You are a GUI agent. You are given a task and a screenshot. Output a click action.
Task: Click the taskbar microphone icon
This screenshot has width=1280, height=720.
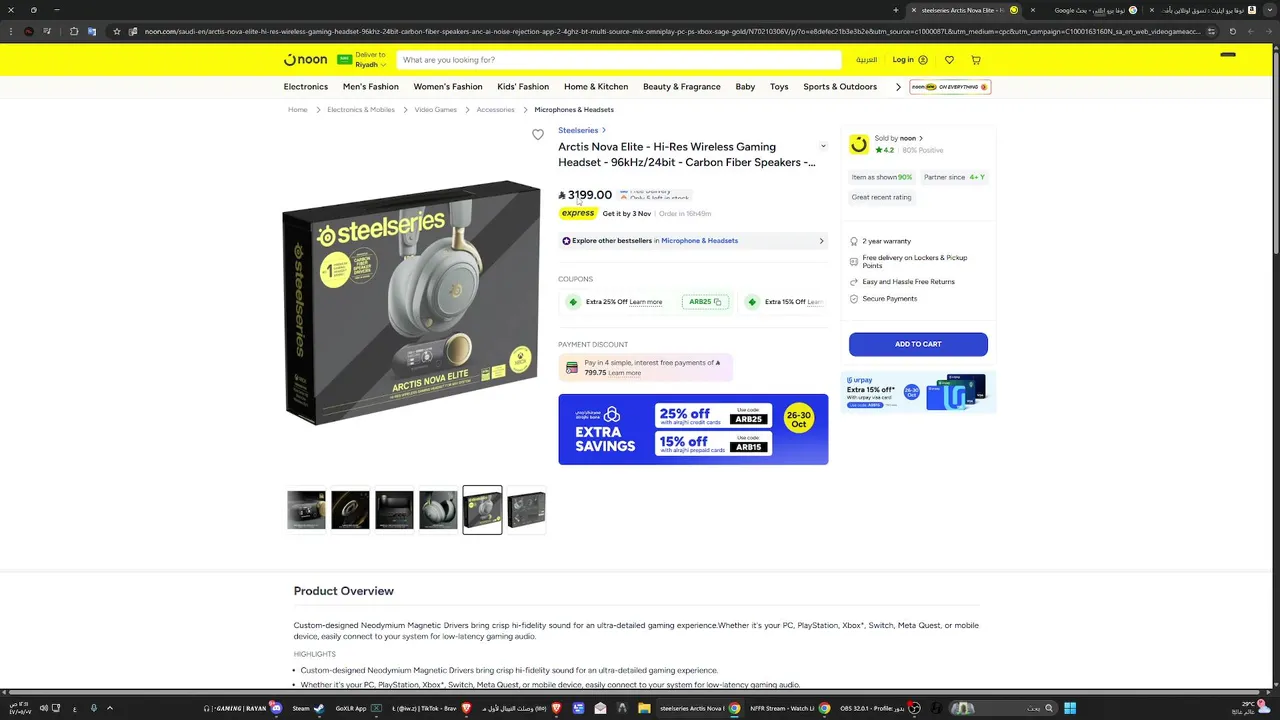(x=94, y=708)
